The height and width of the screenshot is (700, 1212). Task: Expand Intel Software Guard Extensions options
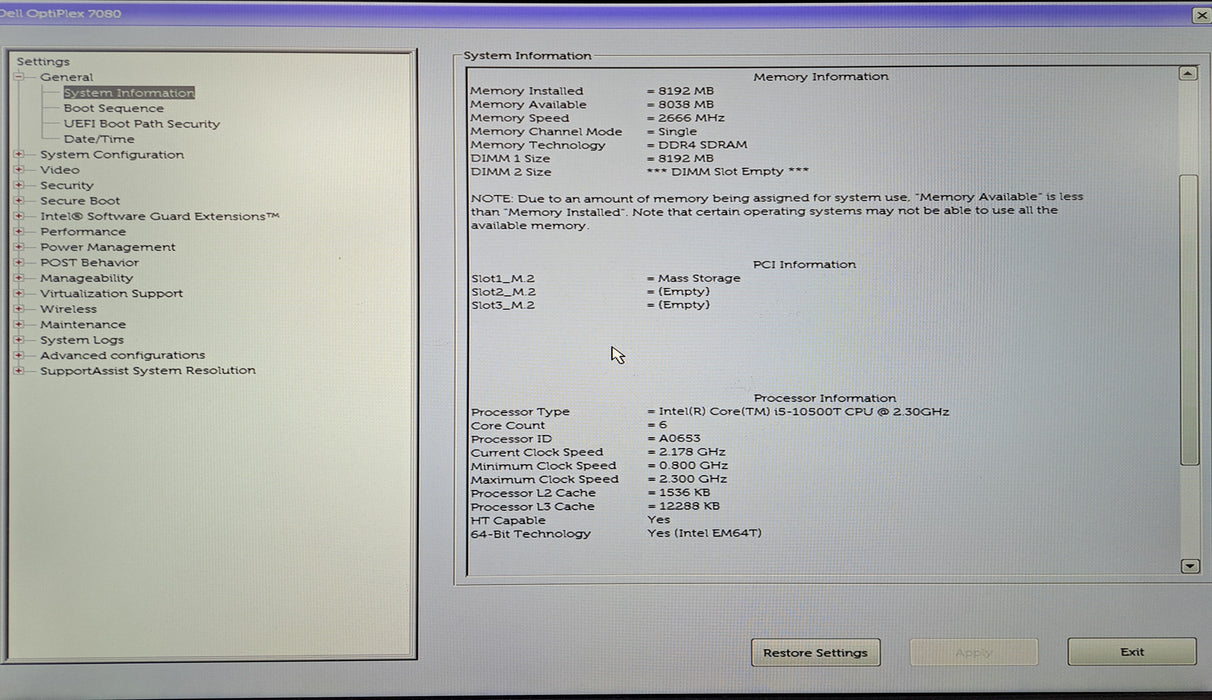point(17,216)
